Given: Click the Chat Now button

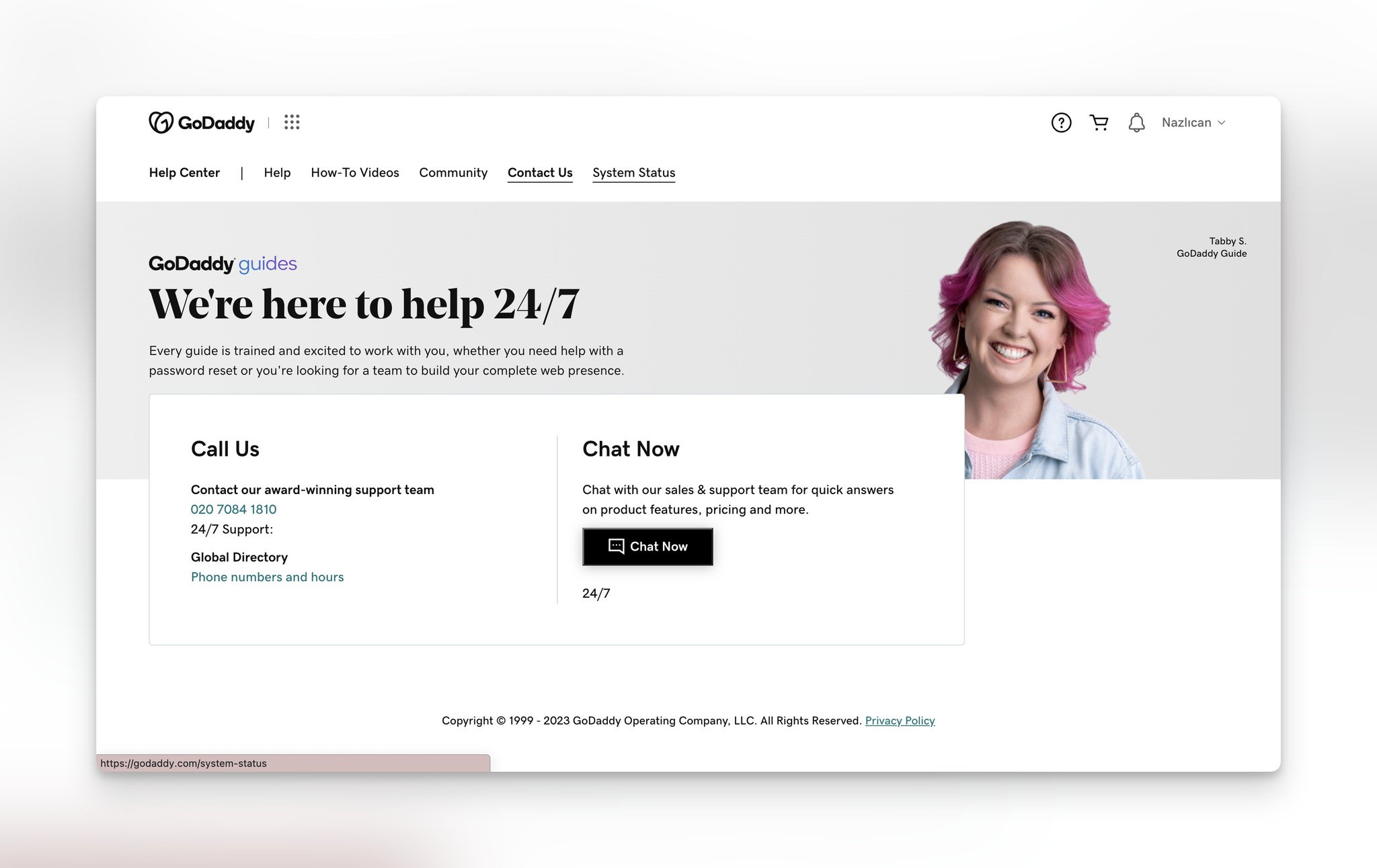Looking at the screenshot, I should (648, 546).
